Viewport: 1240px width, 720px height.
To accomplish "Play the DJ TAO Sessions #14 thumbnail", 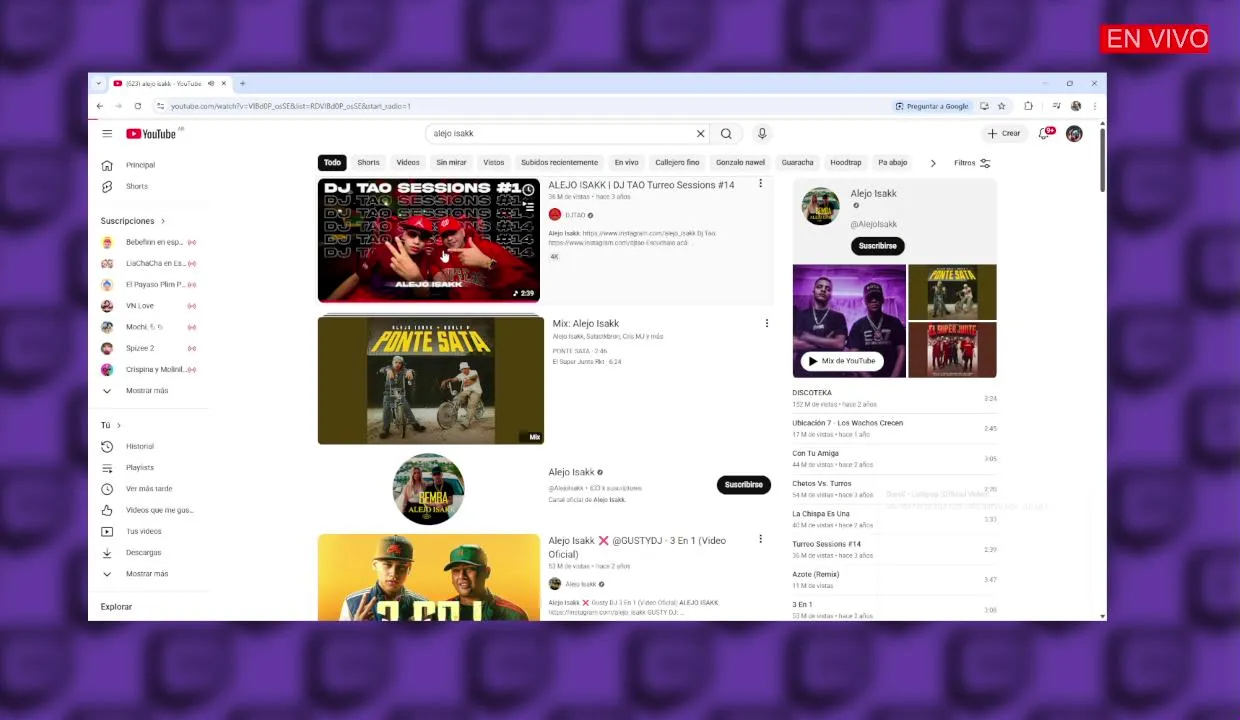I will point(429,240).
